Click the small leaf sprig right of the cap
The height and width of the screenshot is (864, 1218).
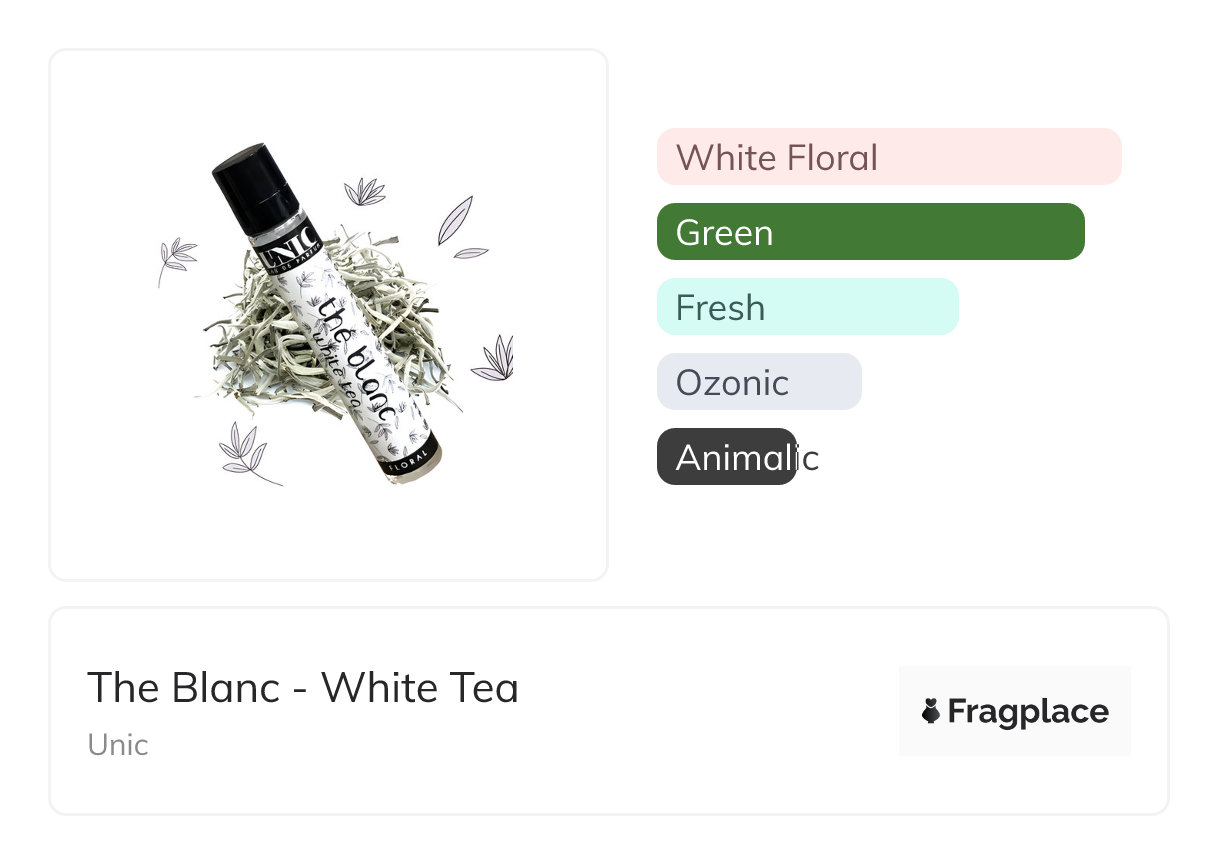tap(364, 192)
